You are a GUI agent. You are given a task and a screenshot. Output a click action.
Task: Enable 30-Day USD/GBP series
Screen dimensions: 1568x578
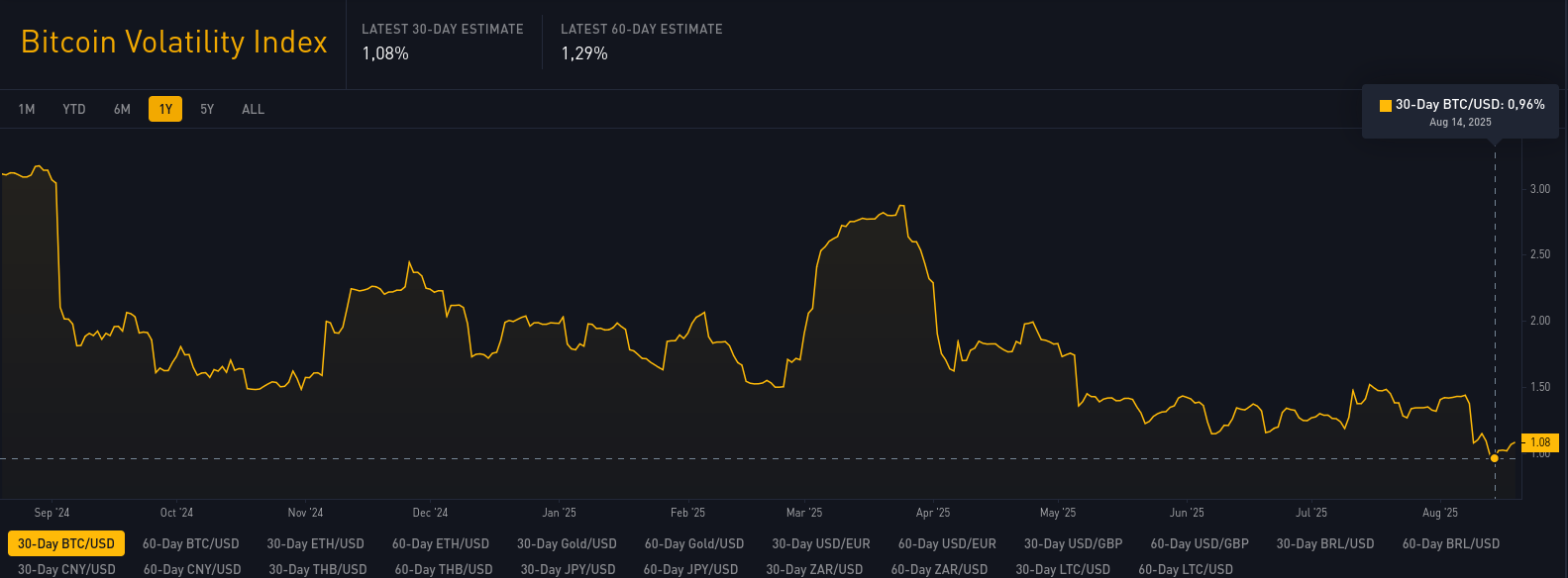point(1074,543)
